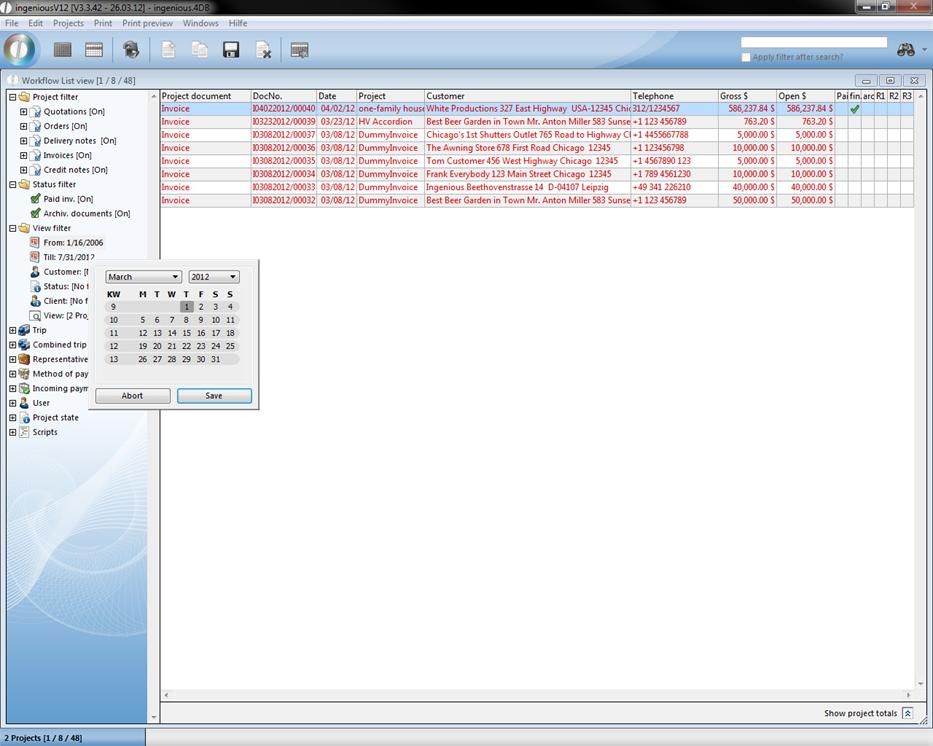This screenshot has width=933, height=746.
Task: Click the copy documents toolbar icon
Action: coord(200,50)
